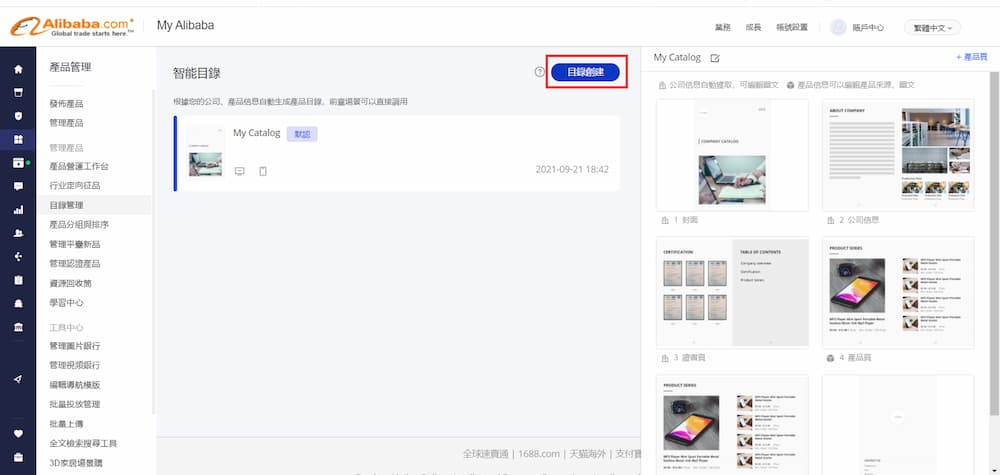Select 管理圖片銀行 in the left menu
1000x475 pixels.
[75, 346]
